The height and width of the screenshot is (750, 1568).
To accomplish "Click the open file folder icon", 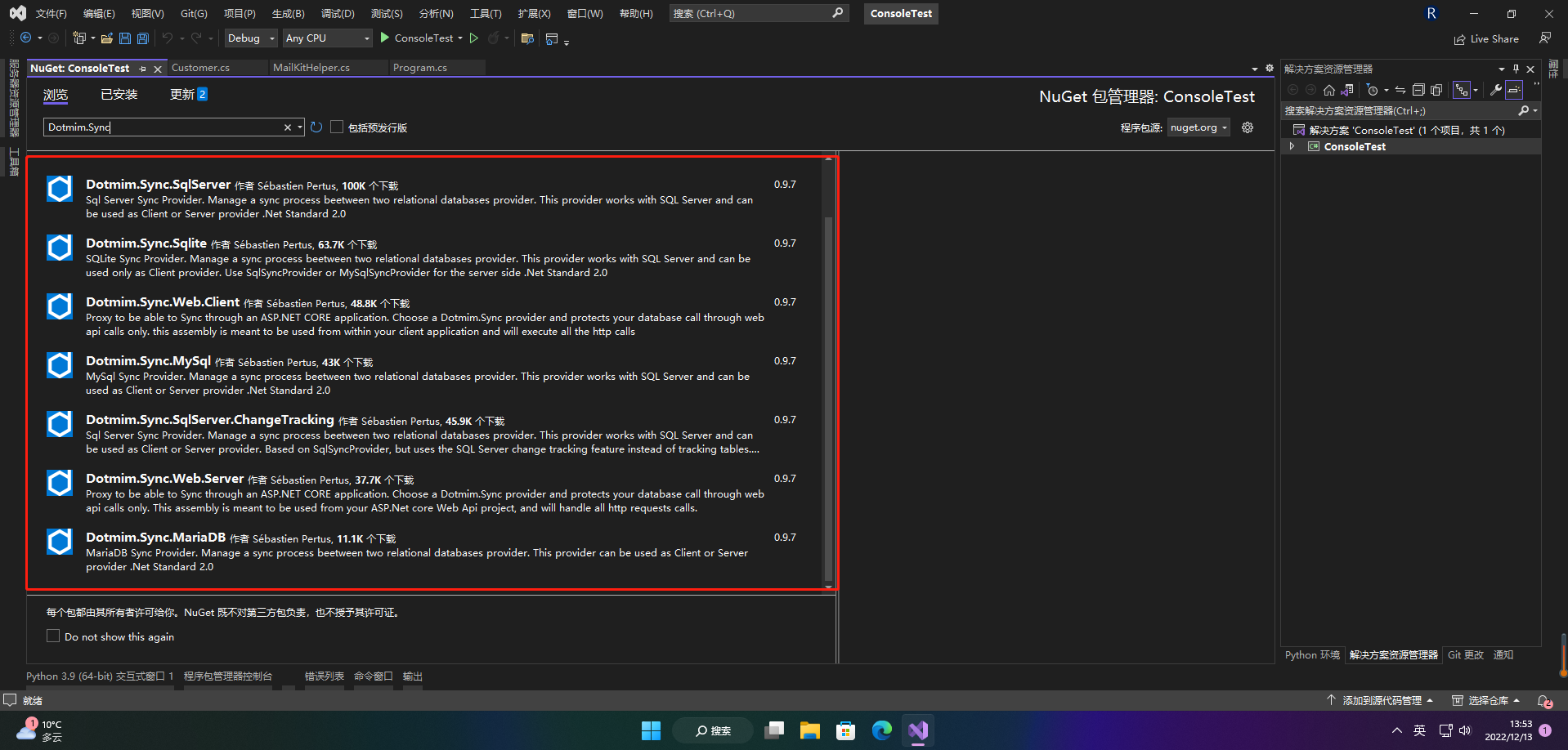I will tap(106, 38).
